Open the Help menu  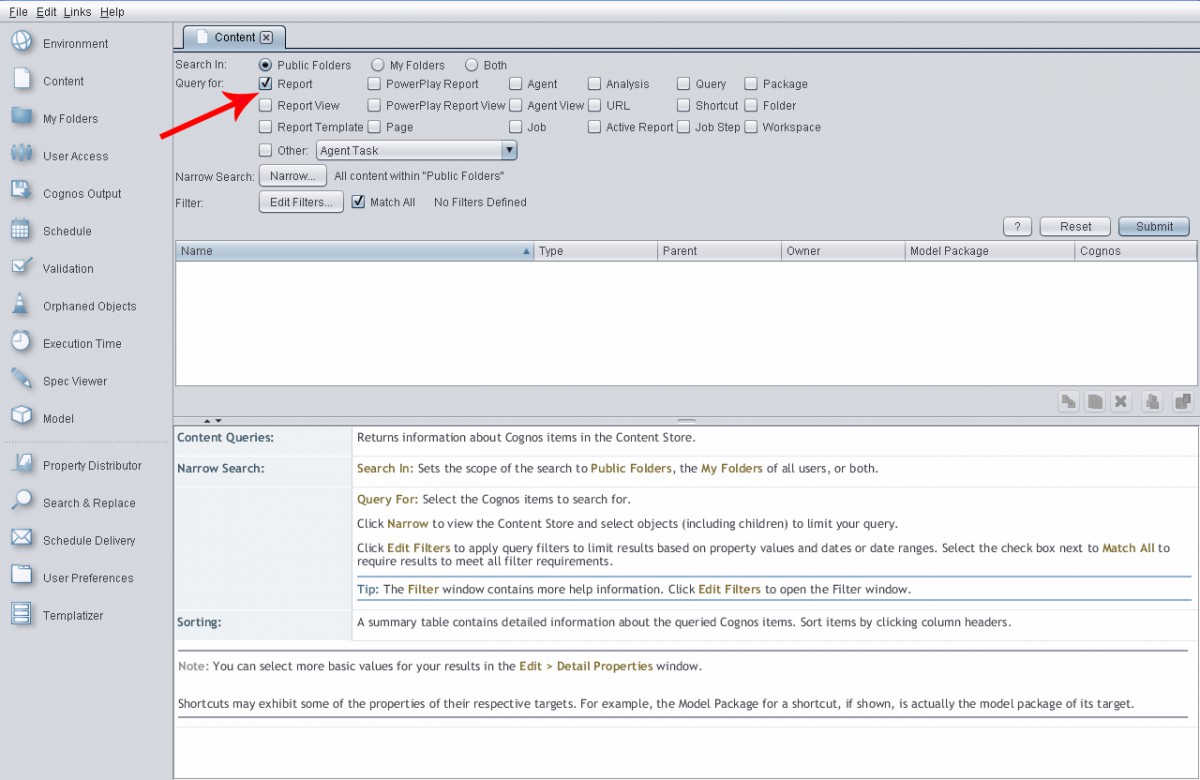click(112, 12)
